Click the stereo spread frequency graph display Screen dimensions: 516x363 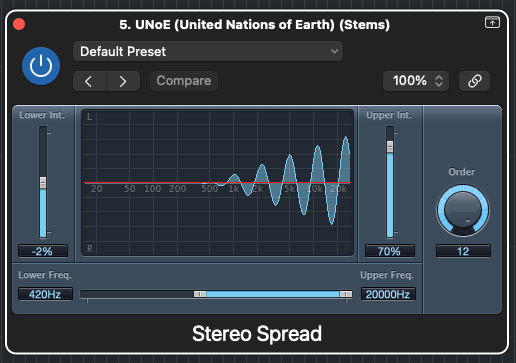217,183
